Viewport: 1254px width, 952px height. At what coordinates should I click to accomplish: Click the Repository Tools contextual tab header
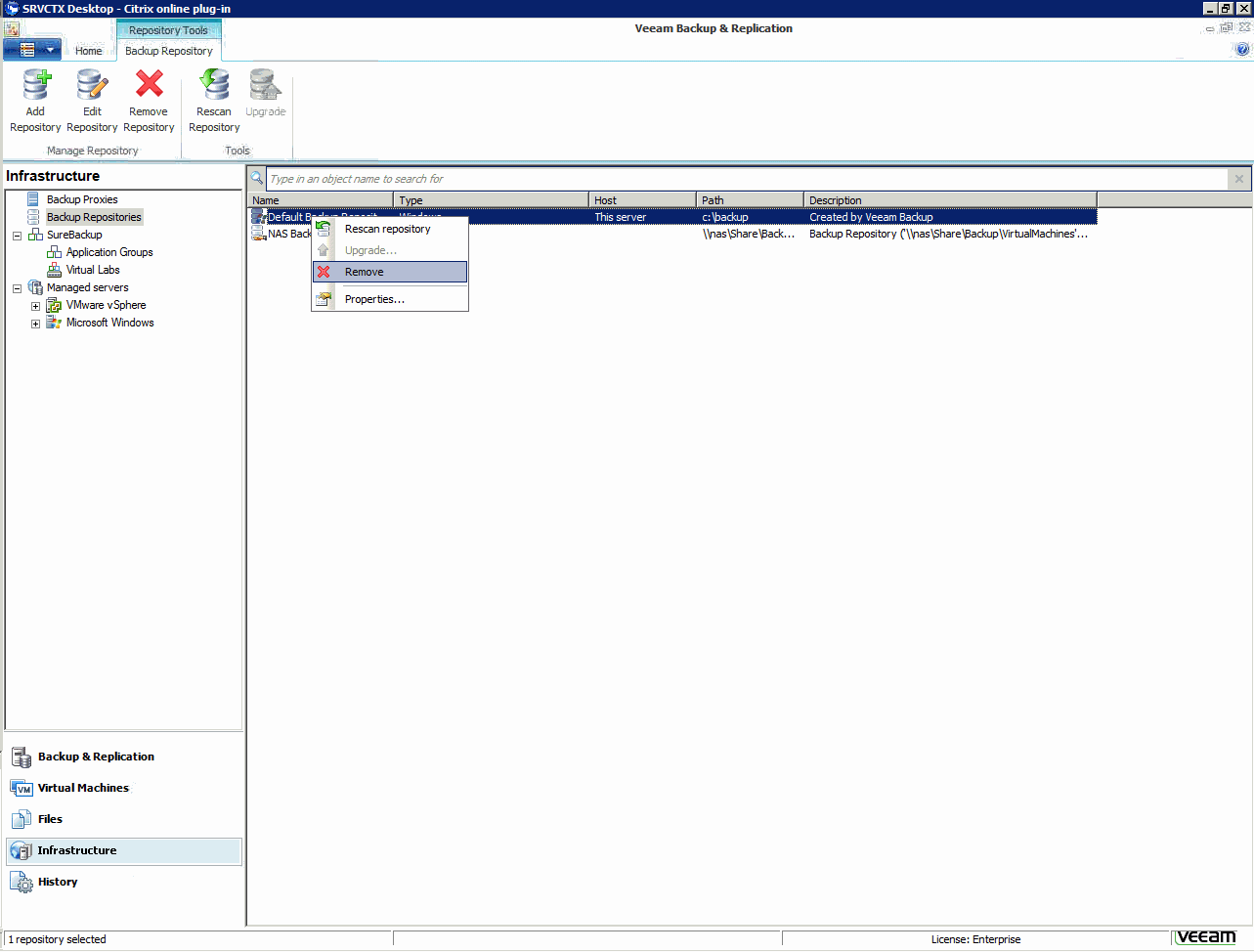168,30
